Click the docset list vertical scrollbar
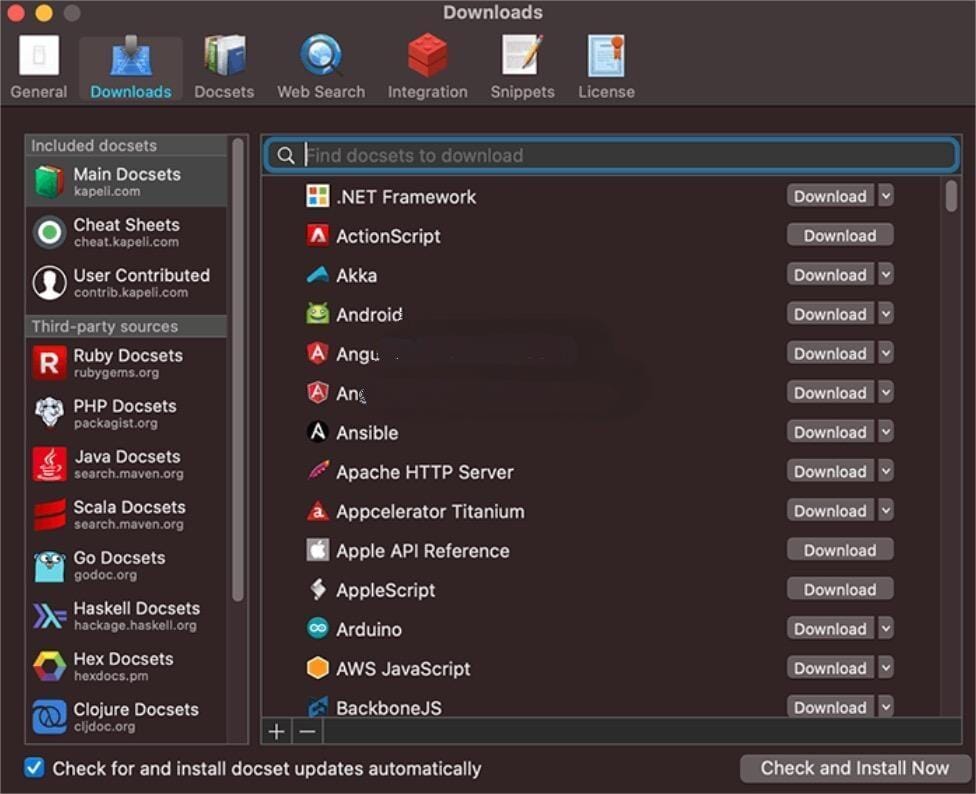The width and height of the screenshot is (976, 794). pos(950,196)
